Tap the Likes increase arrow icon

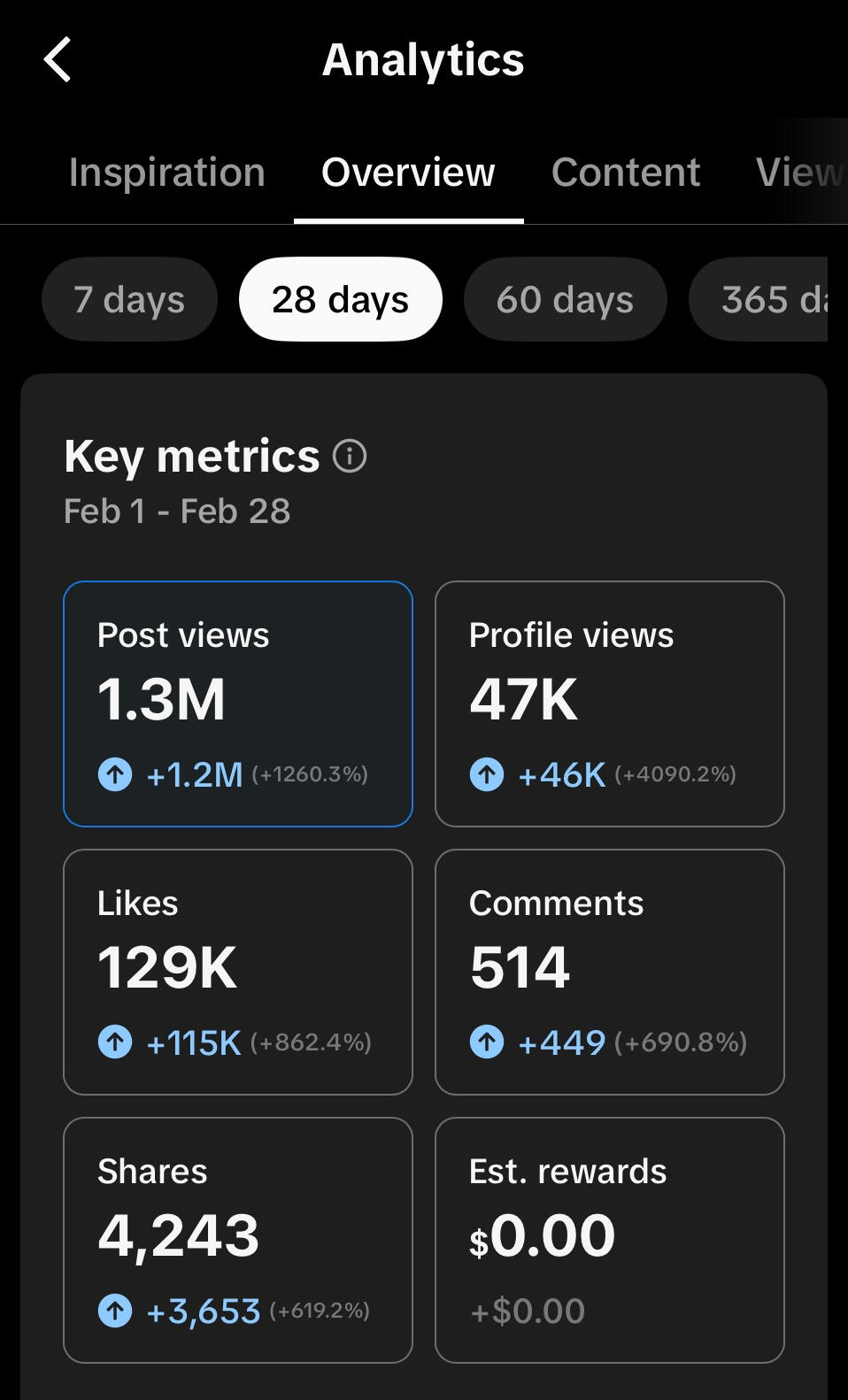coord(115,1042)
